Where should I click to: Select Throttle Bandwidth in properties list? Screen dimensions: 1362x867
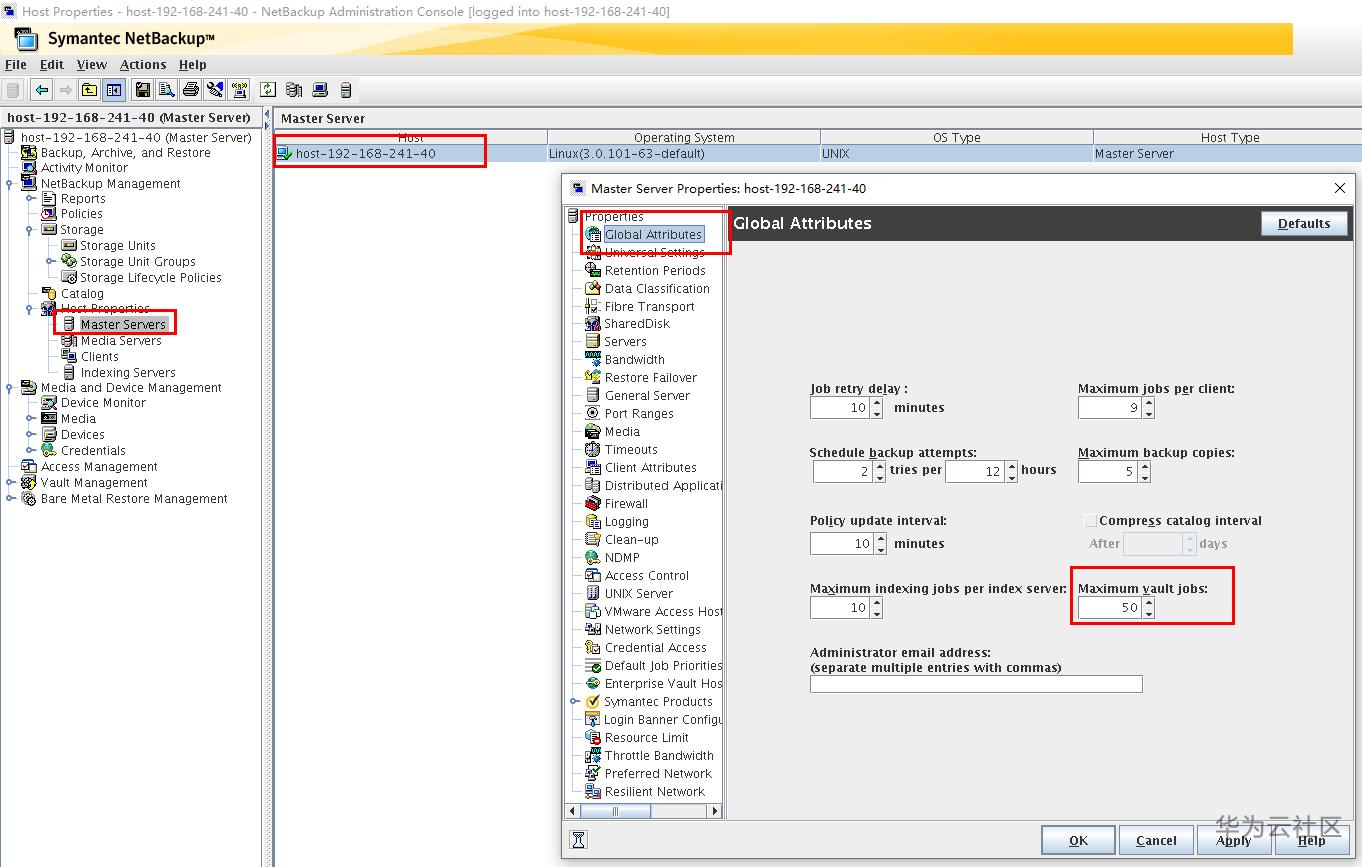[x=659, y=756]
